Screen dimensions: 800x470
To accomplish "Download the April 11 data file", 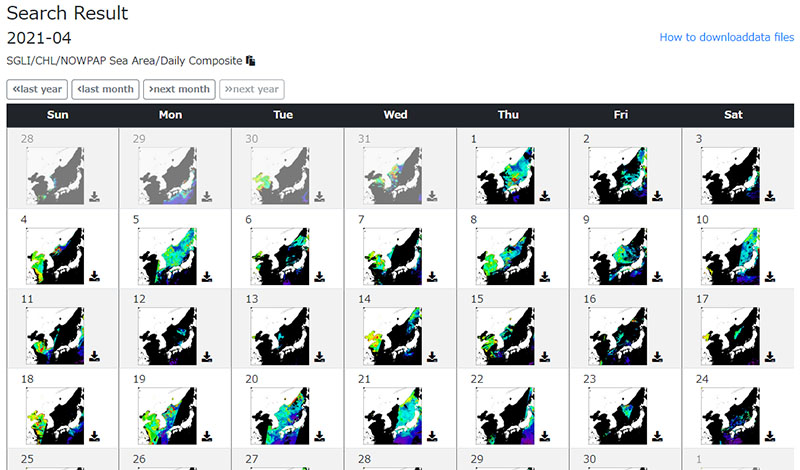I will [94, 356].
